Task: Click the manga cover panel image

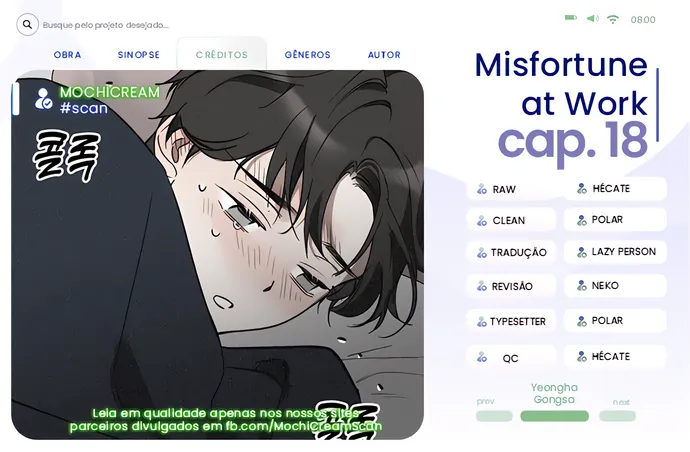Action: 217,254
